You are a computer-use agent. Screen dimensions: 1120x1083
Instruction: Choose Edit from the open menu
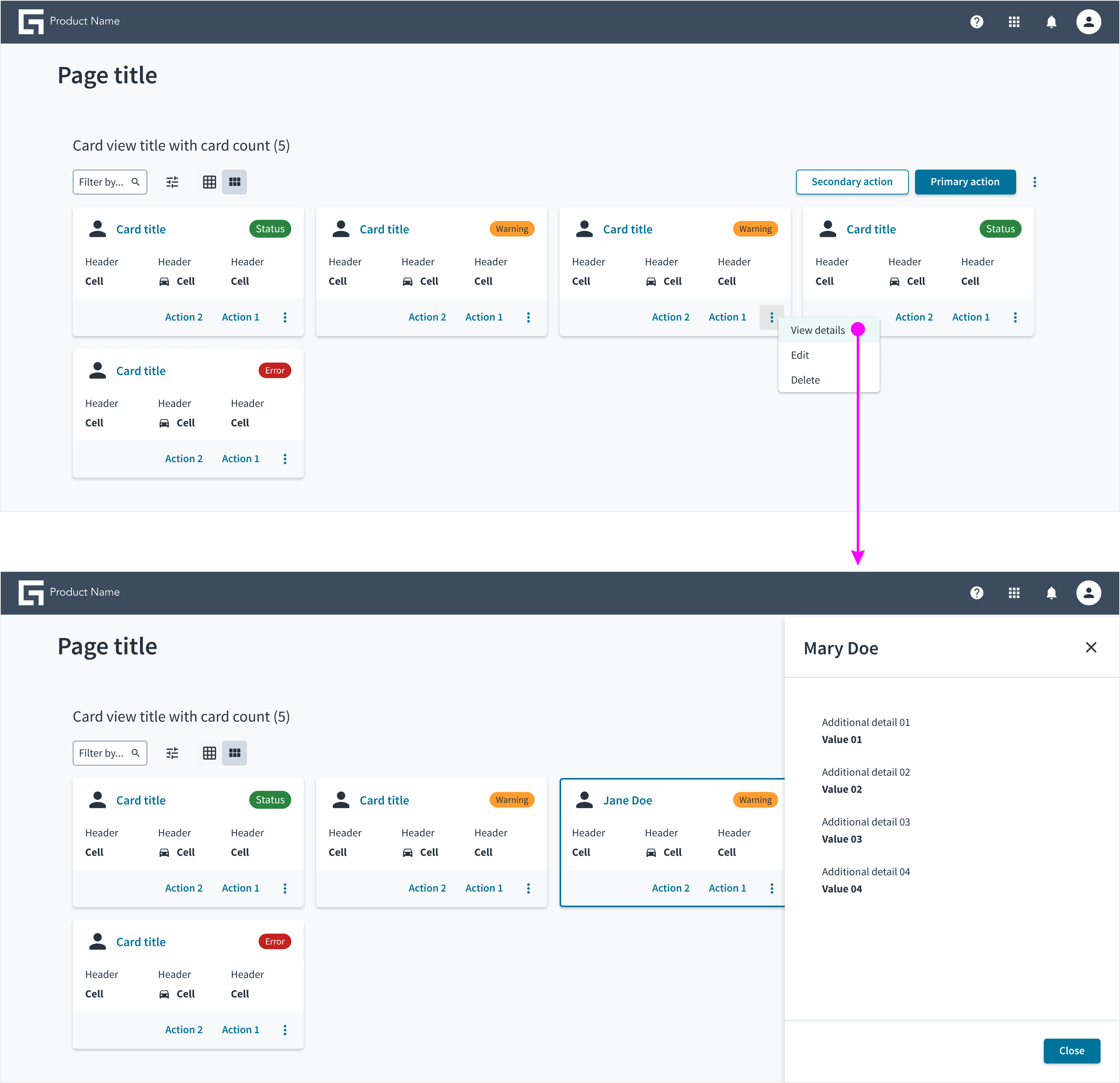pos(828,355)
